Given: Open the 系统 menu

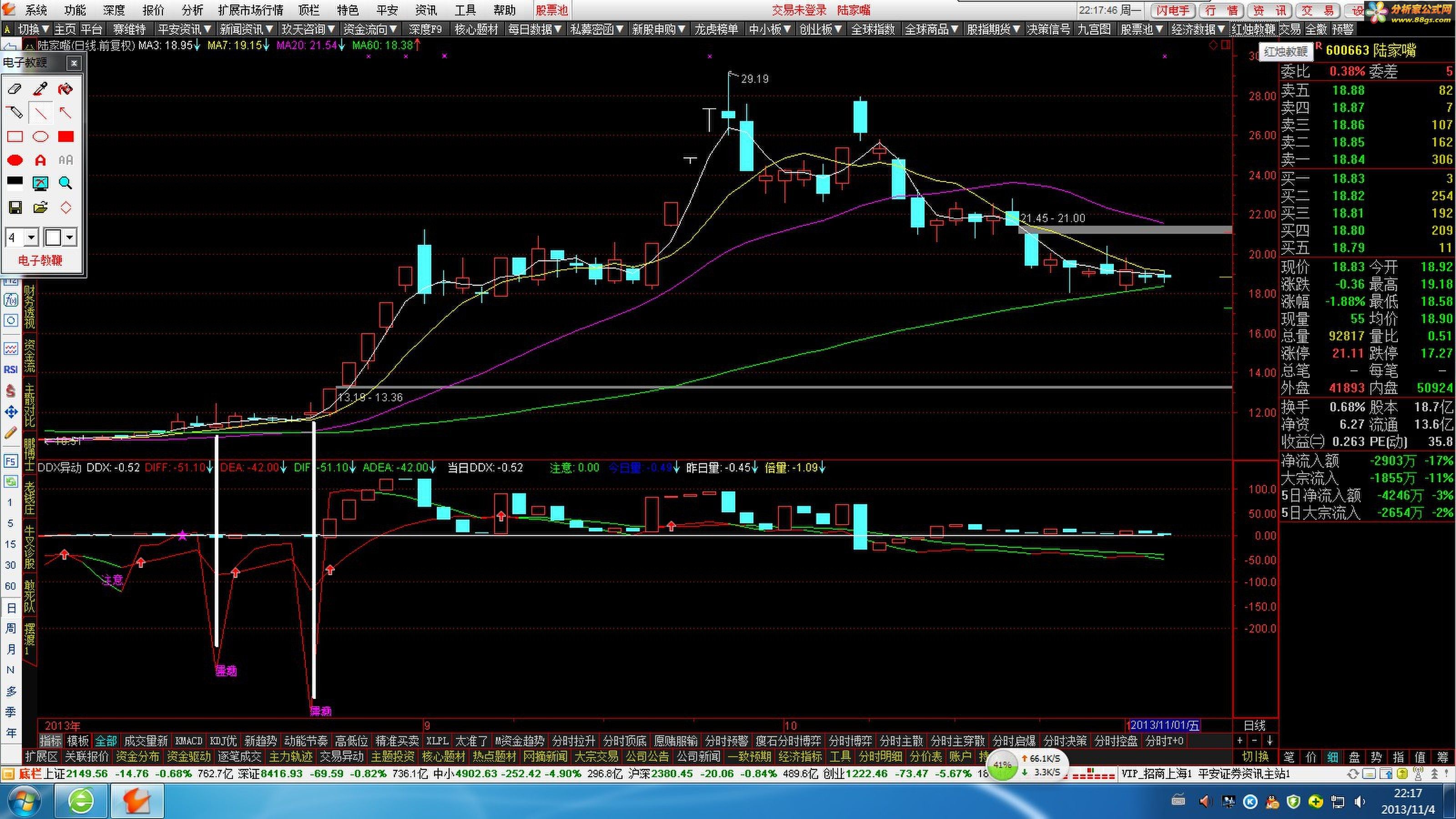Looking at the screenshot, I should coord(36,10).
